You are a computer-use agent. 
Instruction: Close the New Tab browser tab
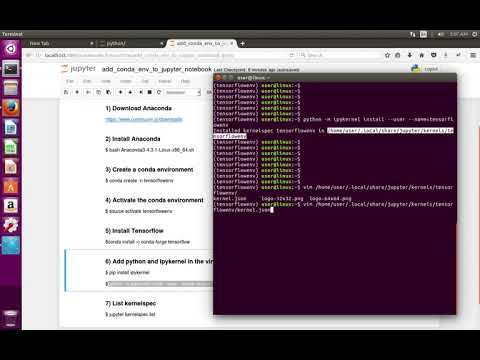[x=92, y=43]
